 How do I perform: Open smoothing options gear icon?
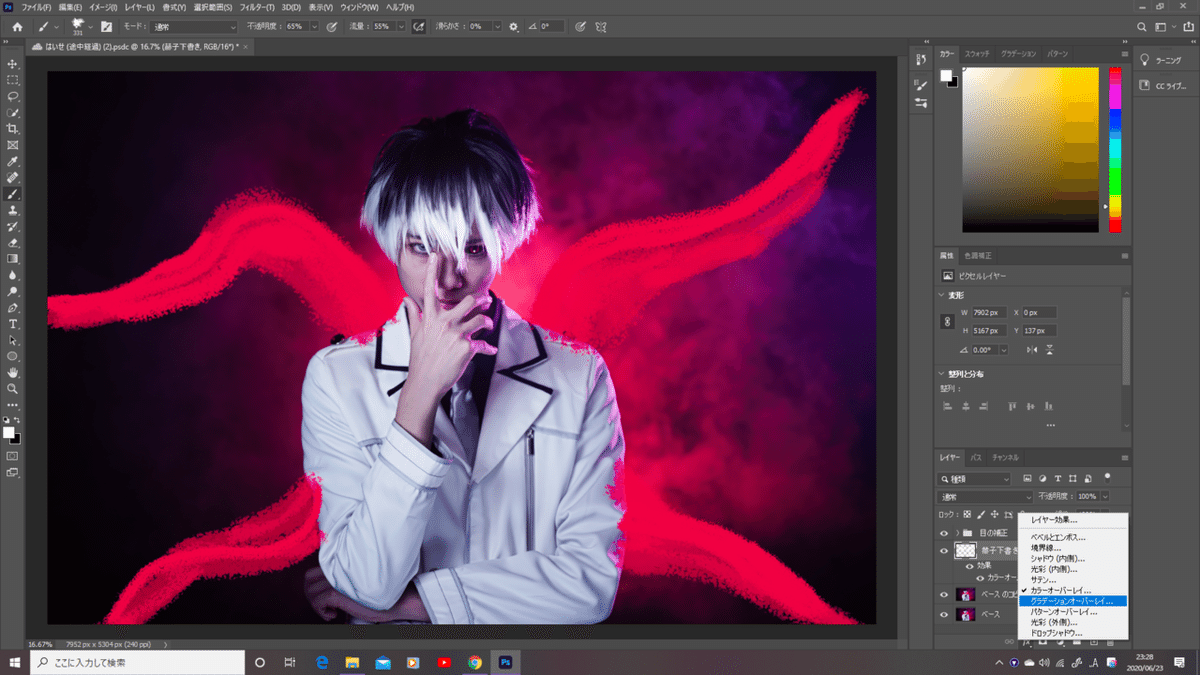(514, 26)
